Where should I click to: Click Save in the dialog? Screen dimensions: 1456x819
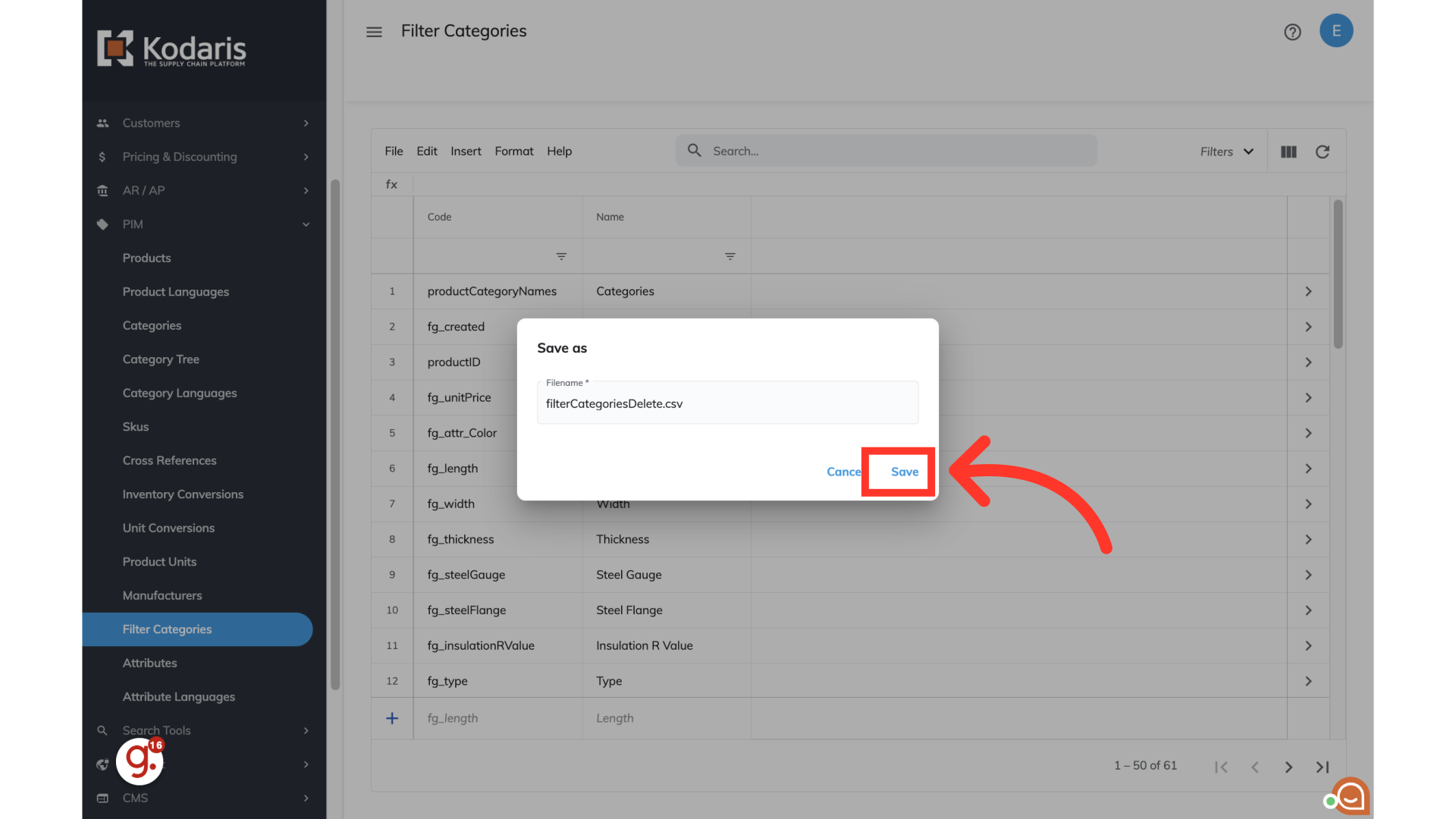904,472
